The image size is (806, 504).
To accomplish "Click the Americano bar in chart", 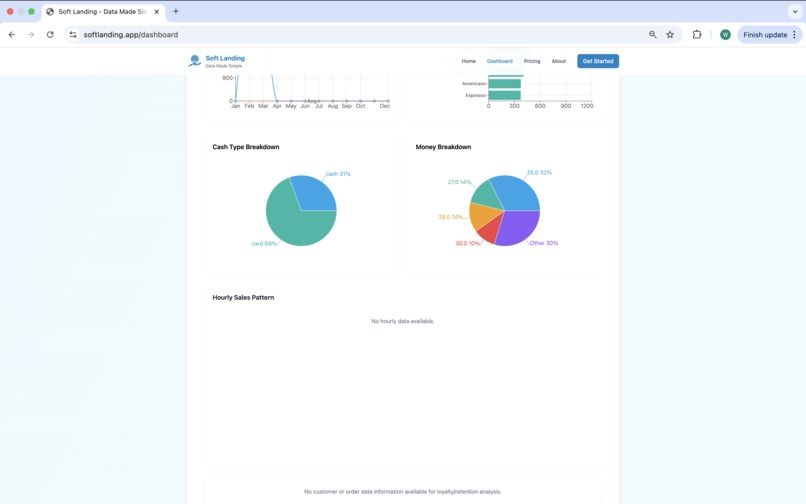I will [504, 83].
